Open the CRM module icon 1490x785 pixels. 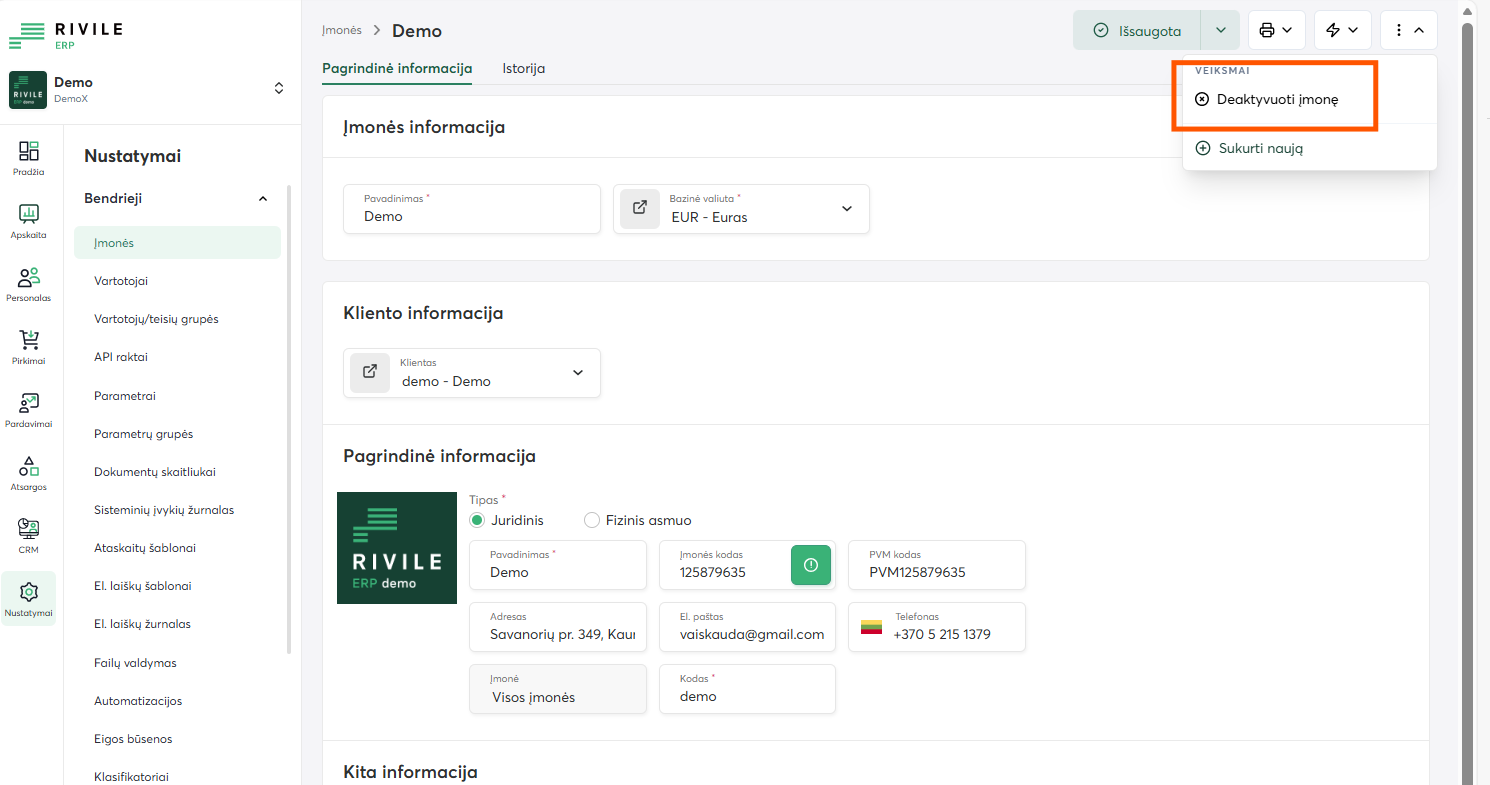click(29, 531)
